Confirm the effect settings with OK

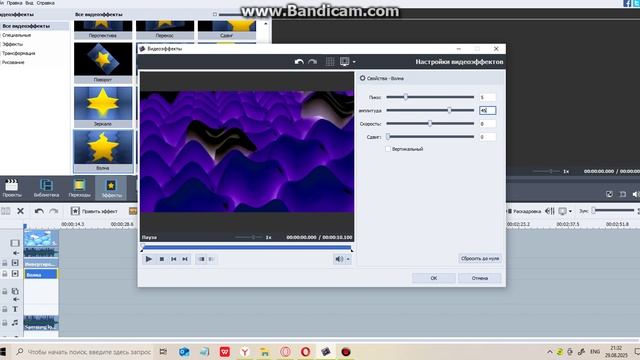[x=433, y=278]
